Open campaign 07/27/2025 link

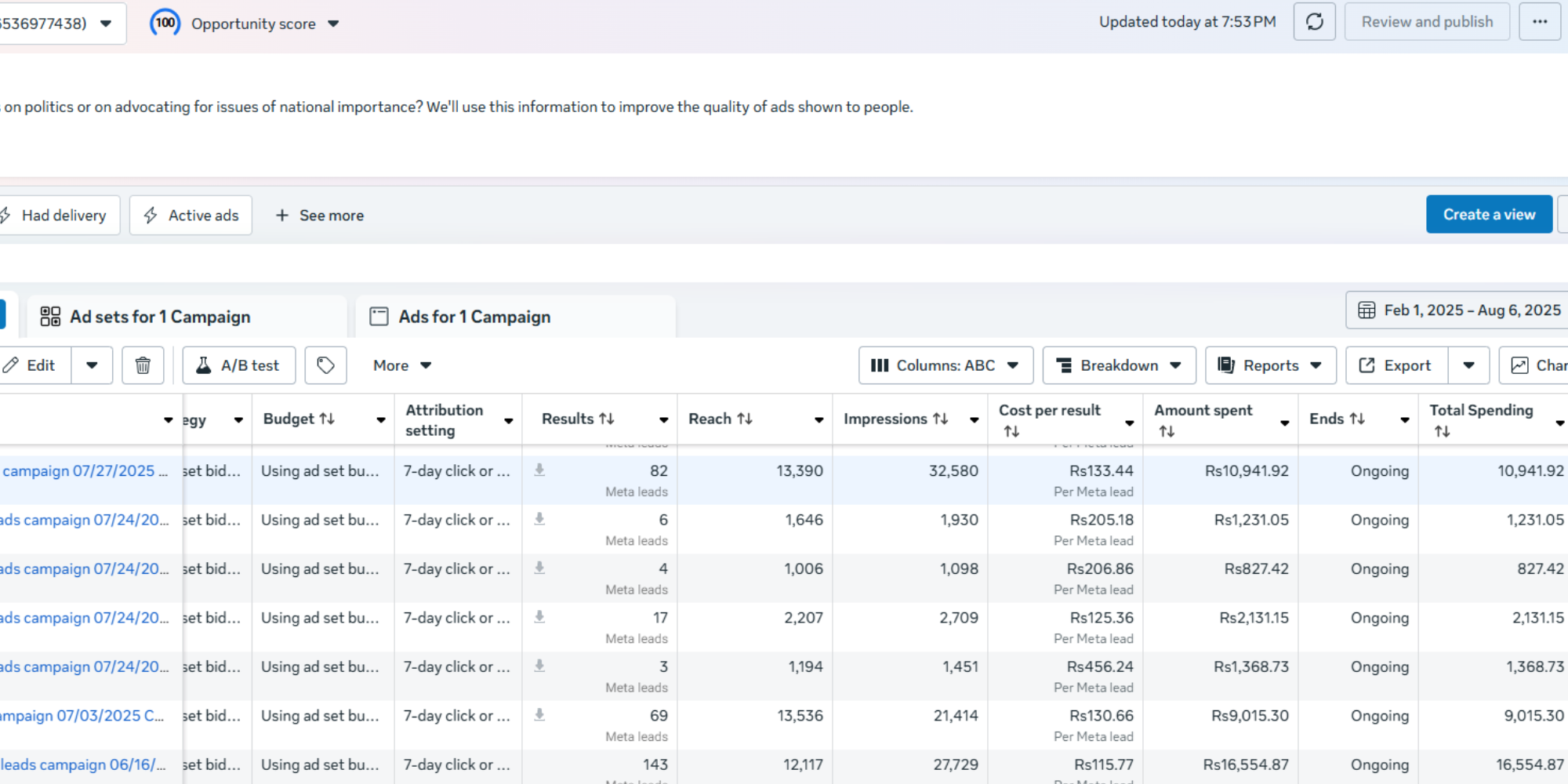coord(85,470)
